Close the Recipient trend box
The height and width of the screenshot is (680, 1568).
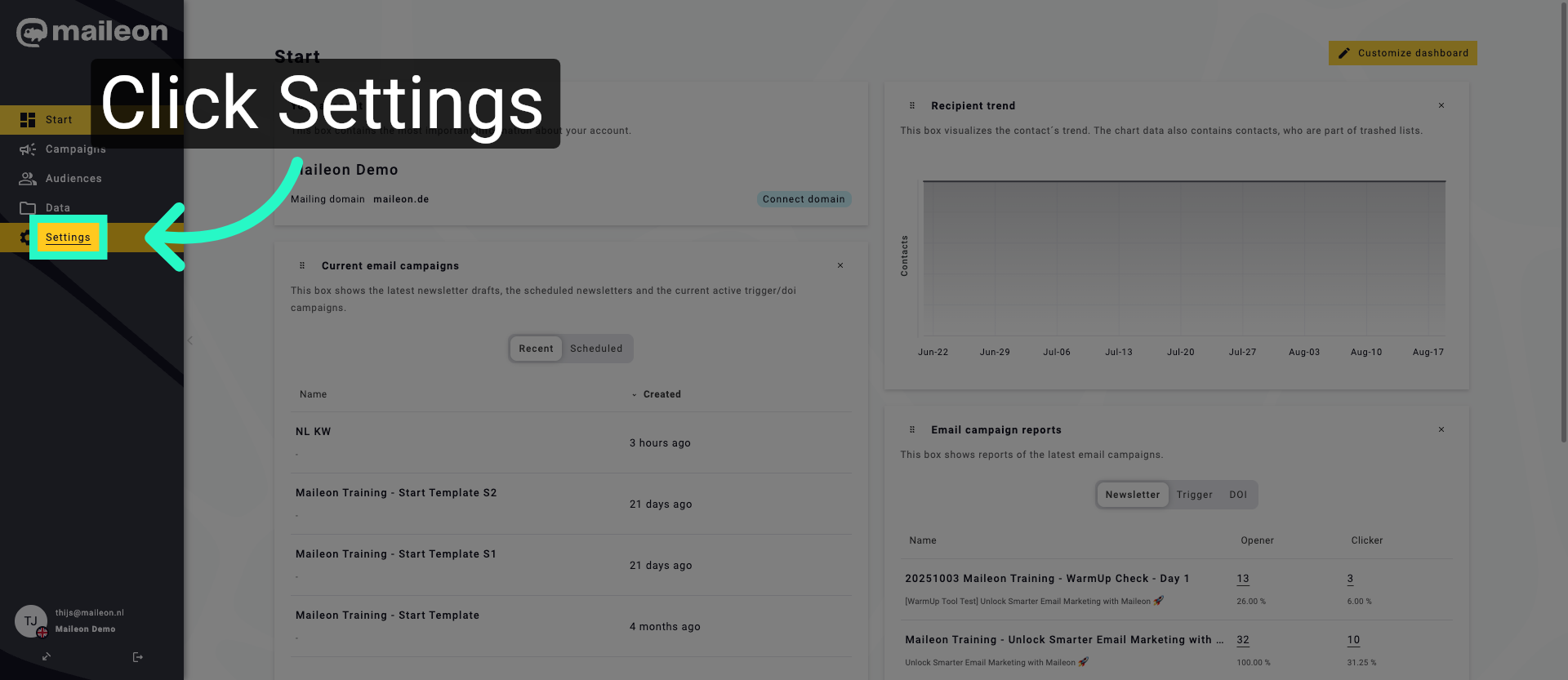[1441, 105]
